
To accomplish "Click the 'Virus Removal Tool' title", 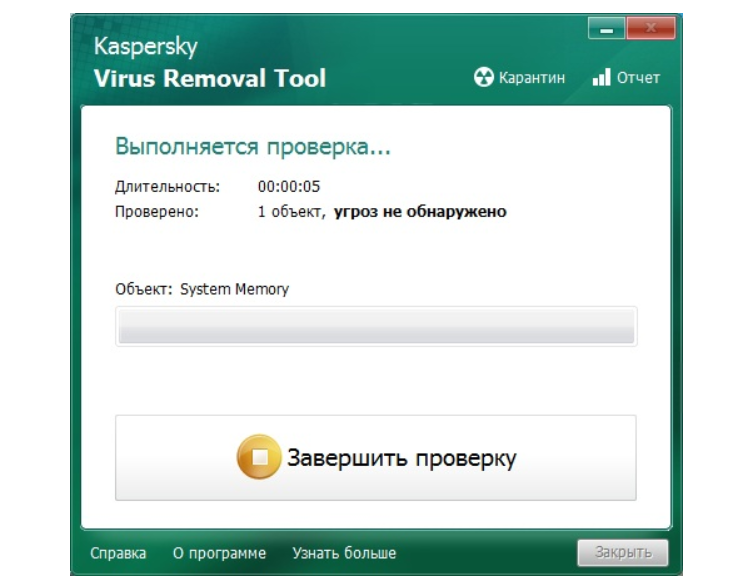I will 210,78.
